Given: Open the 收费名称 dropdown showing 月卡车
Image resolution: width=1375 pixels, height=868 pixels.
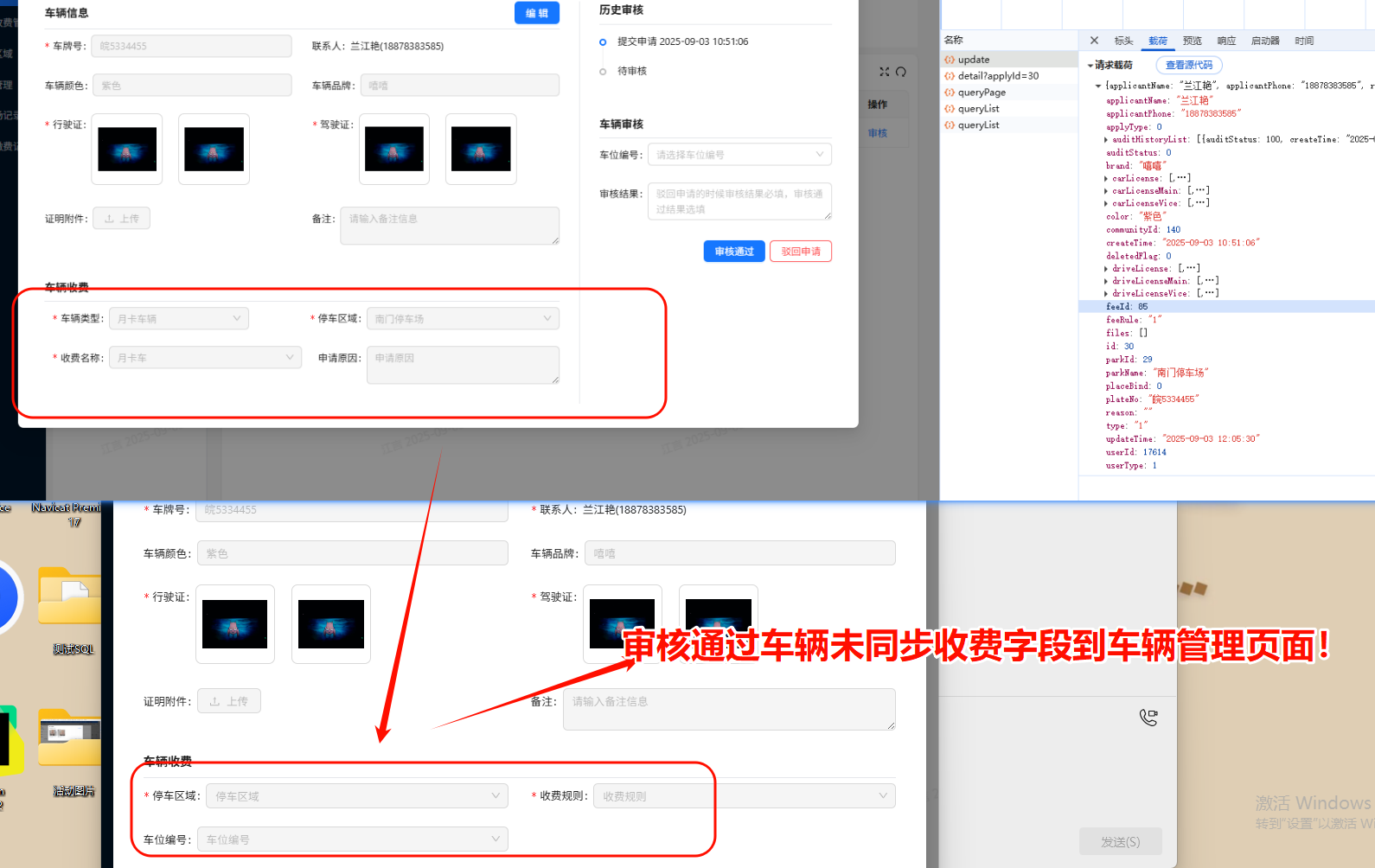Looking at the screenshot, I should click(x=206, y=358).
